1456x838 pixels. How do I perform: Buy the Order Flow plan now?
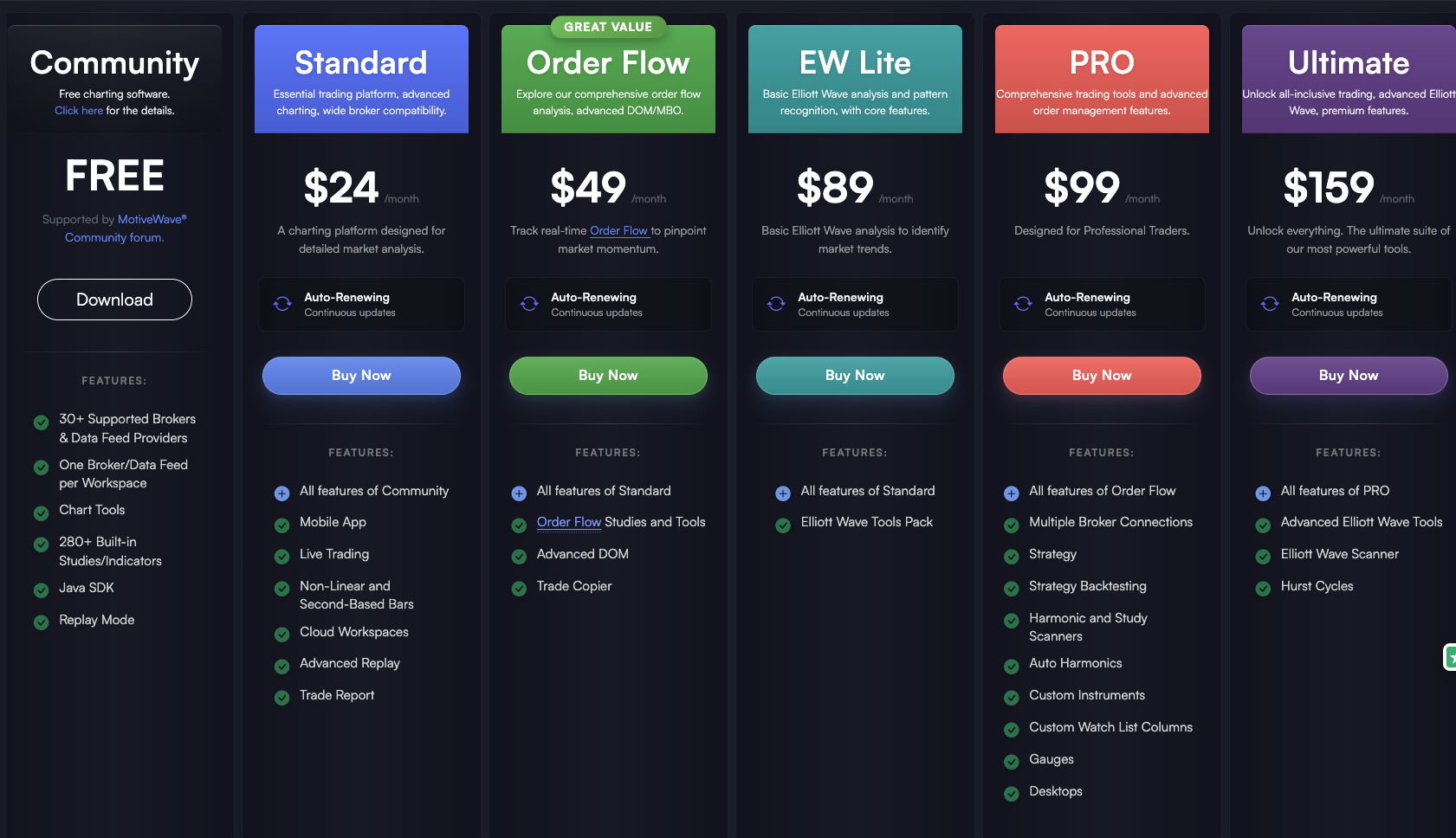click(608, 376)
